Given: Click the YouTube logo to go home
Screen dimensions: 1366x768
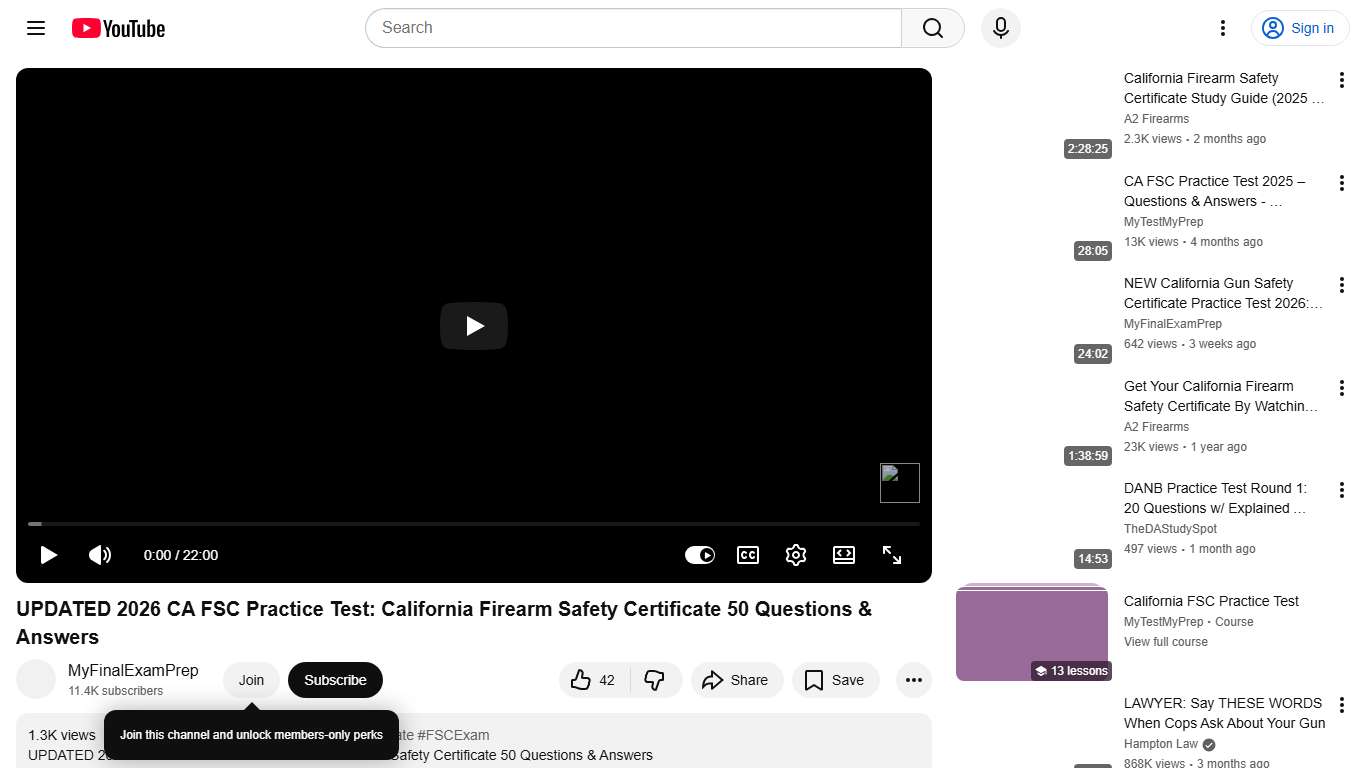Looking at the screenshot, I should (x=117, y=28).
